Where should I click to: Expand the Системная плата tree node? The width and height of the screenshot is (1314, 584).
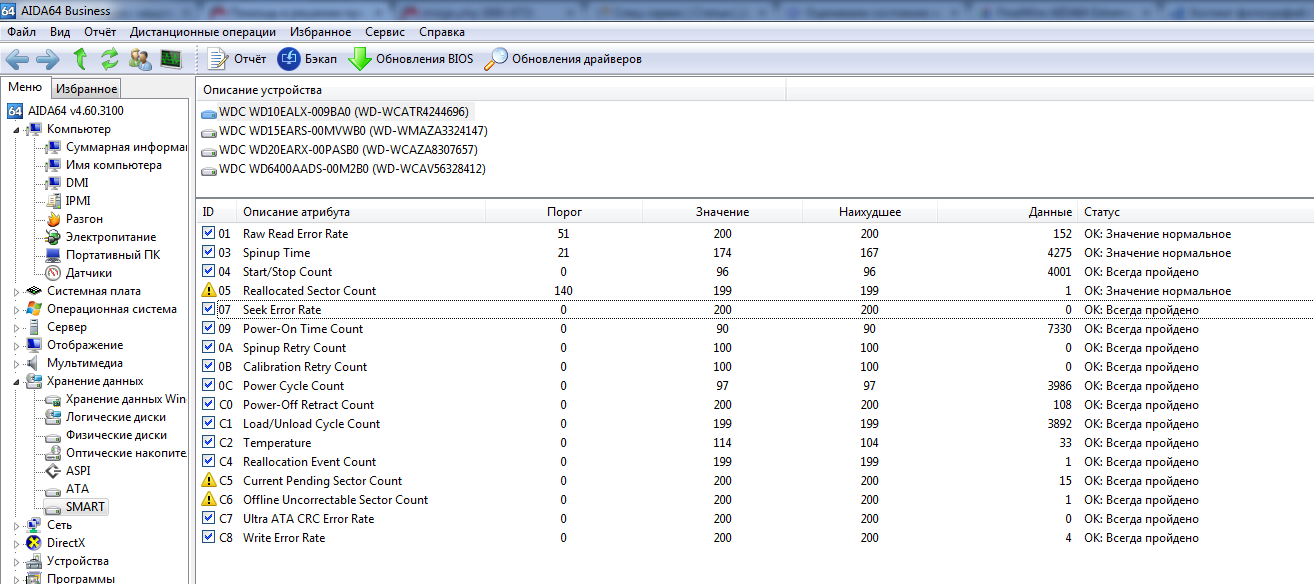[x=16, y=291]
